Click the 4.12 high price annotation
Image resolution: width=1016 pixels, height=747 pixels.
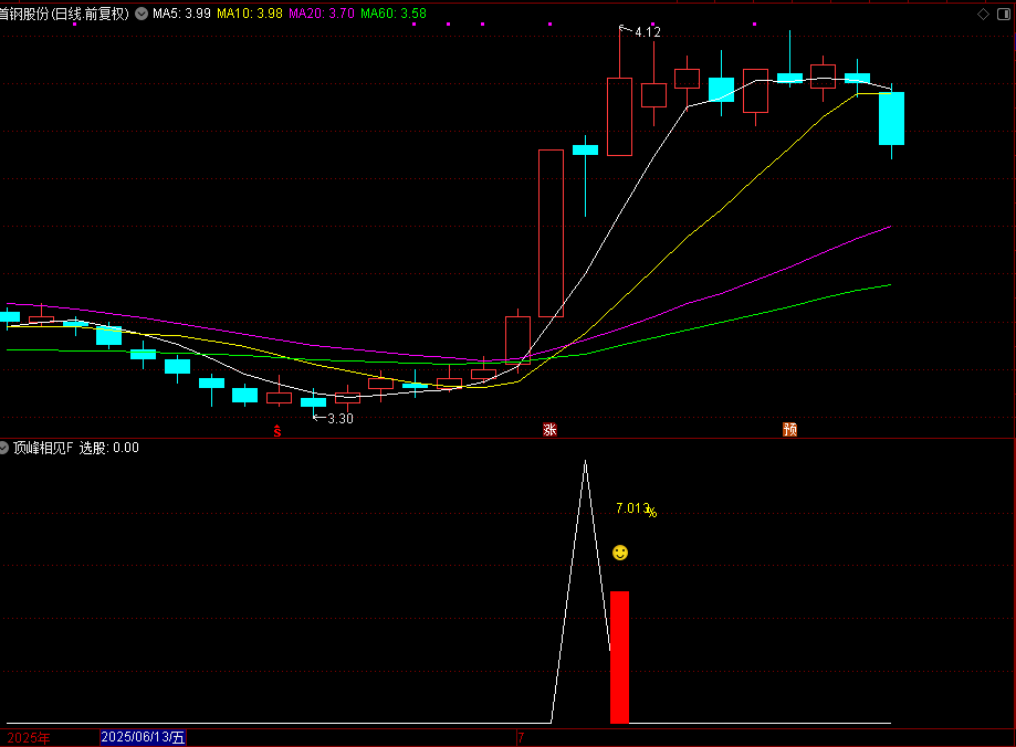click(x=647, y=32)
